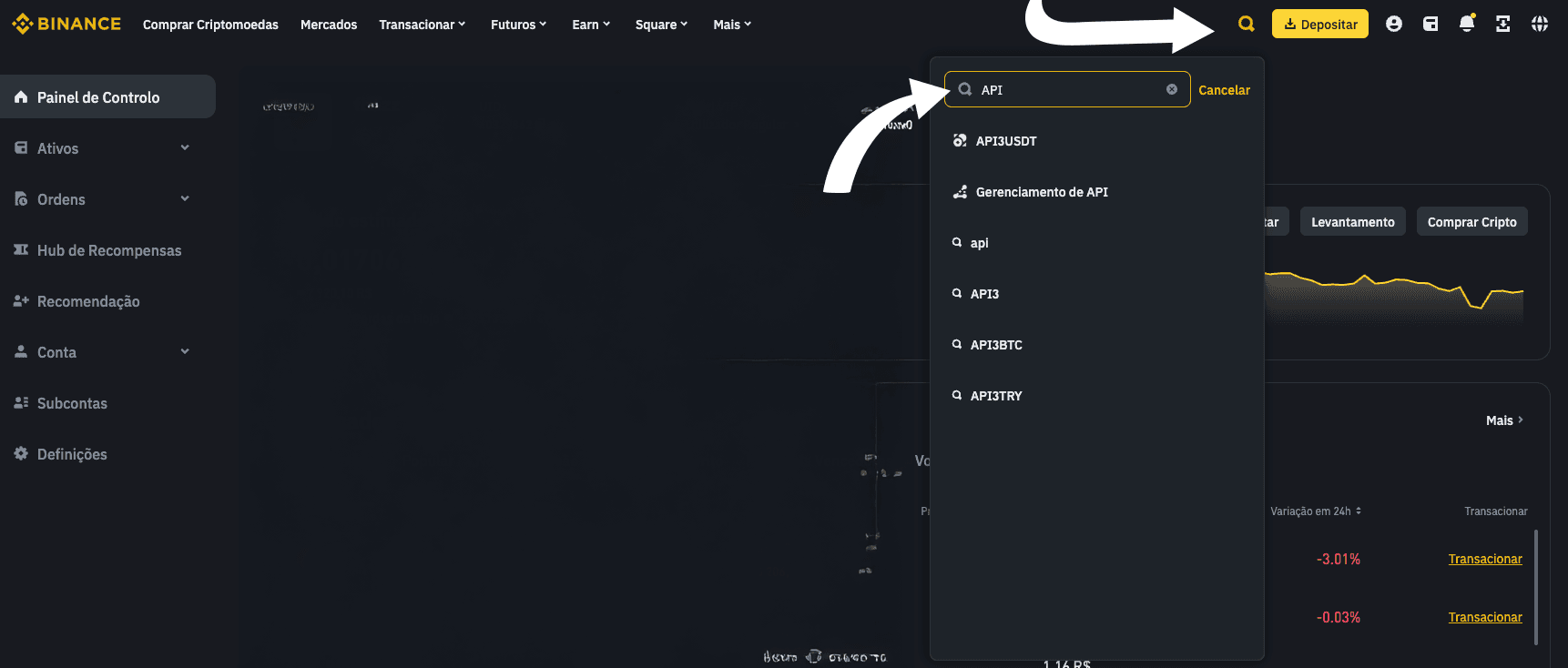Expand the Conta sidebar section
The image size is (1568, 668).
(185, 351)
